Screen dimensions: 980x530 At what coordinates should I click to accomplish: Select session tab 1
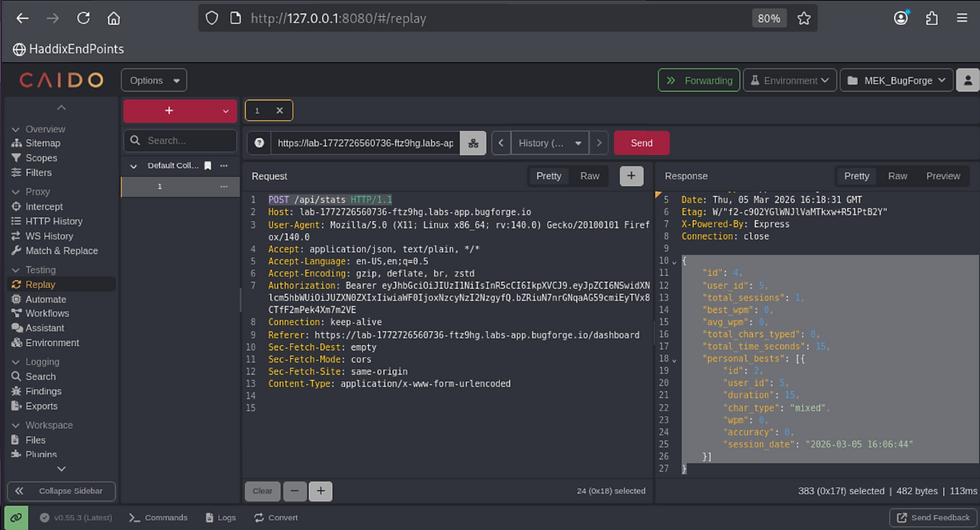[258, 111]
